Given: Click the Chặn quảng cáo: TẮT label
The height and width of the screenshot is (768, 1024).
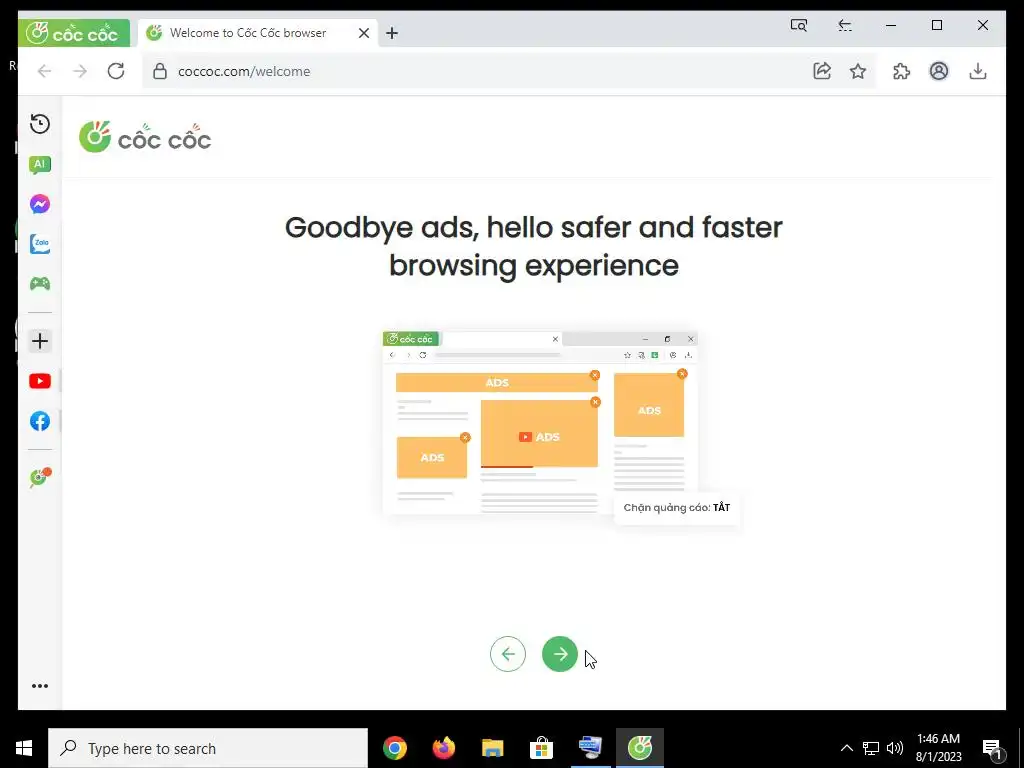Looking at the screenshot, I should (677, 507).
